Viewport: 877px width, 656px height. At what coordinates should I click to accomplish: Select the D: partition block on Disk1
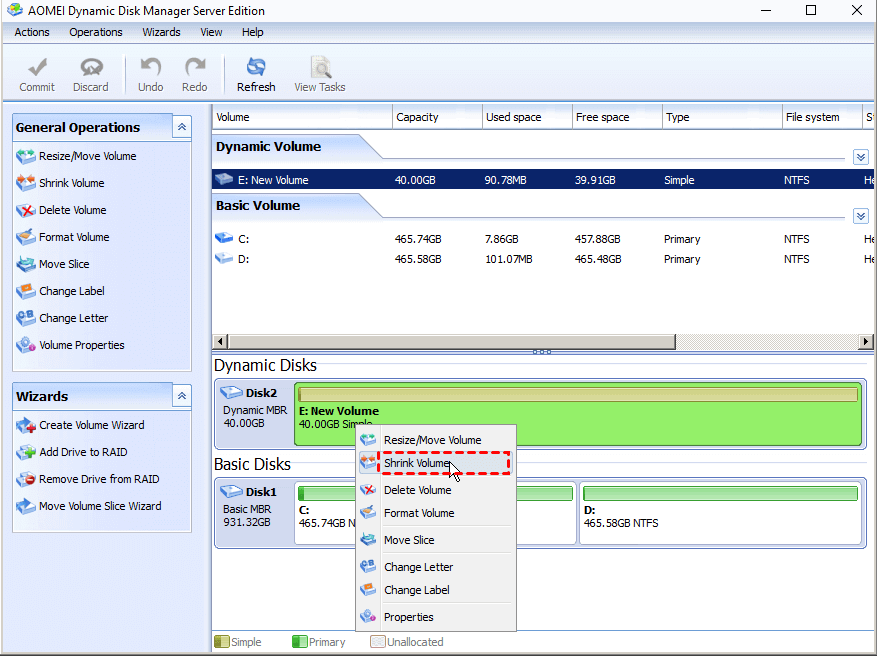click(720, 515)
